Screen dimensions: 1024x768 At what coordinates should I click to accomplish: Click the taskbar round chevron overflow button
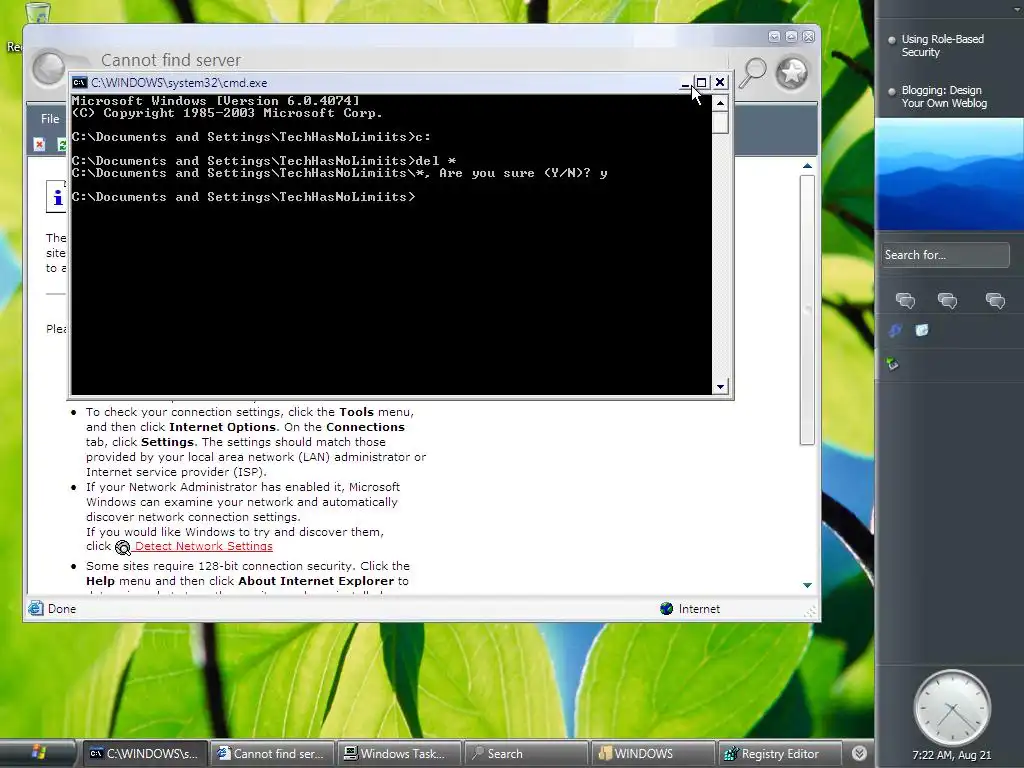tap(859, 753)
